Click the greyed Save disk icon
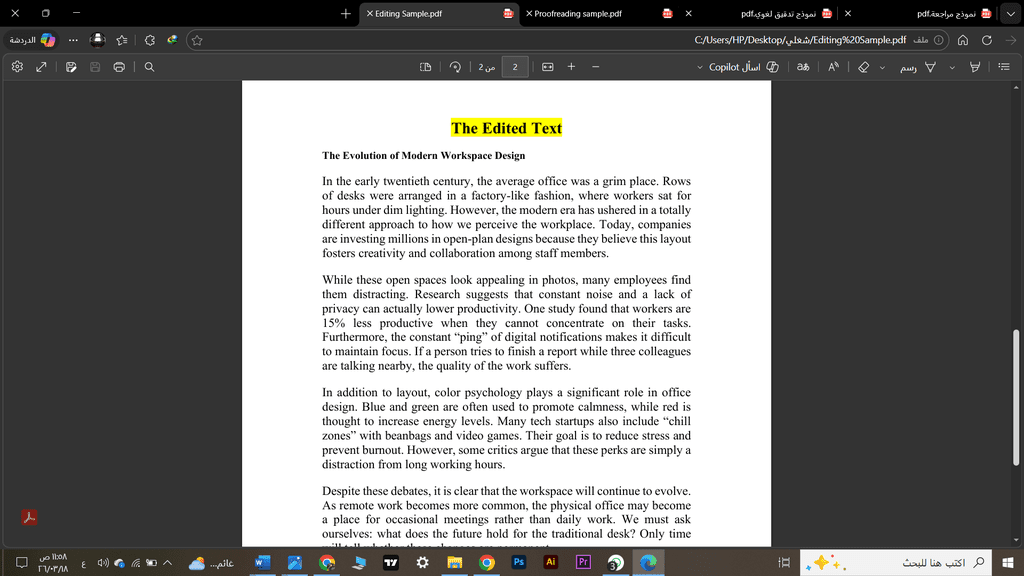Viewport: 1024px width, 576px height. click(95, 67)
